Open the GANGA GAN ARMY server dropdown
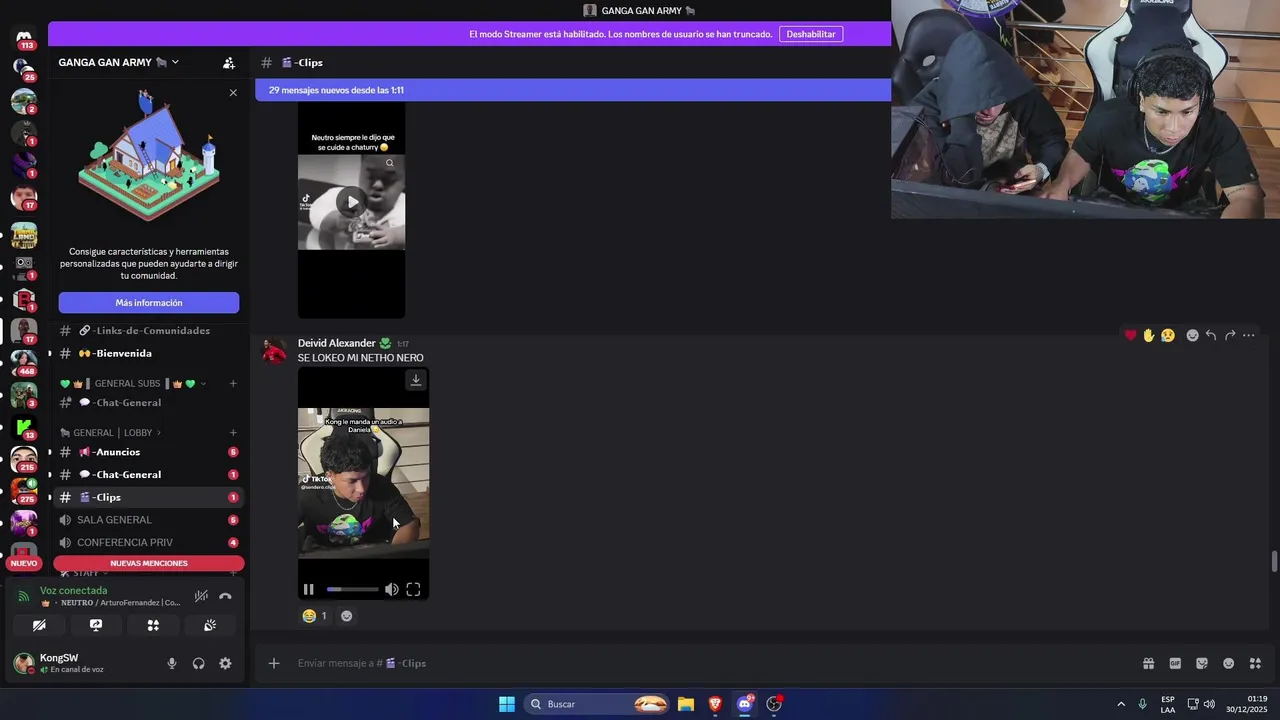1280x720 pixels. click(x=118, y=62)
